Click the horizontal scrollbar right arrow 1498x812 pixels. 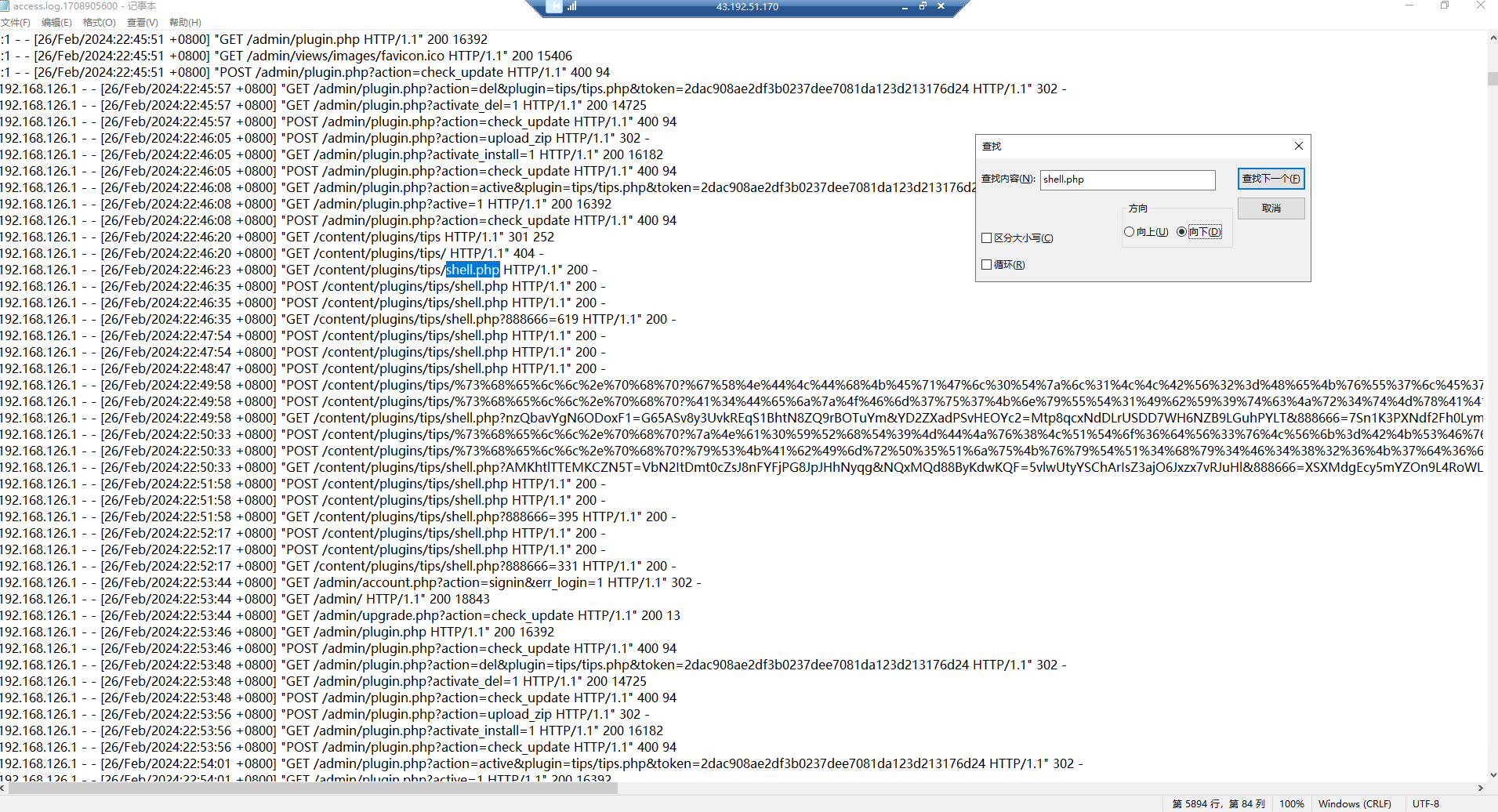(x=1480, y=788)
